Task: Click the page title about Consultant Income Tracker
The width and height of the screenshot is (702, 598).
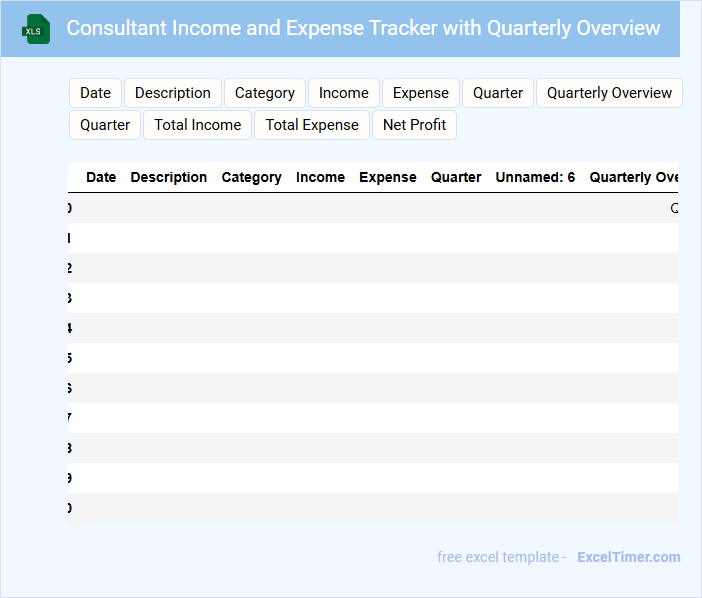Action: click(x=363, y=28)
